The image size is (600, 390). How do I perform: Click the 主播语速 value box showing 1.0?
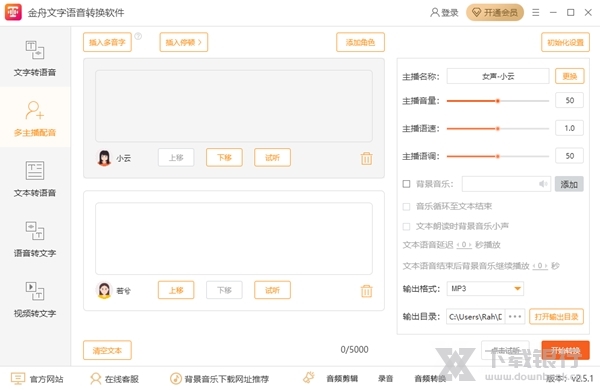coord(569,128)
